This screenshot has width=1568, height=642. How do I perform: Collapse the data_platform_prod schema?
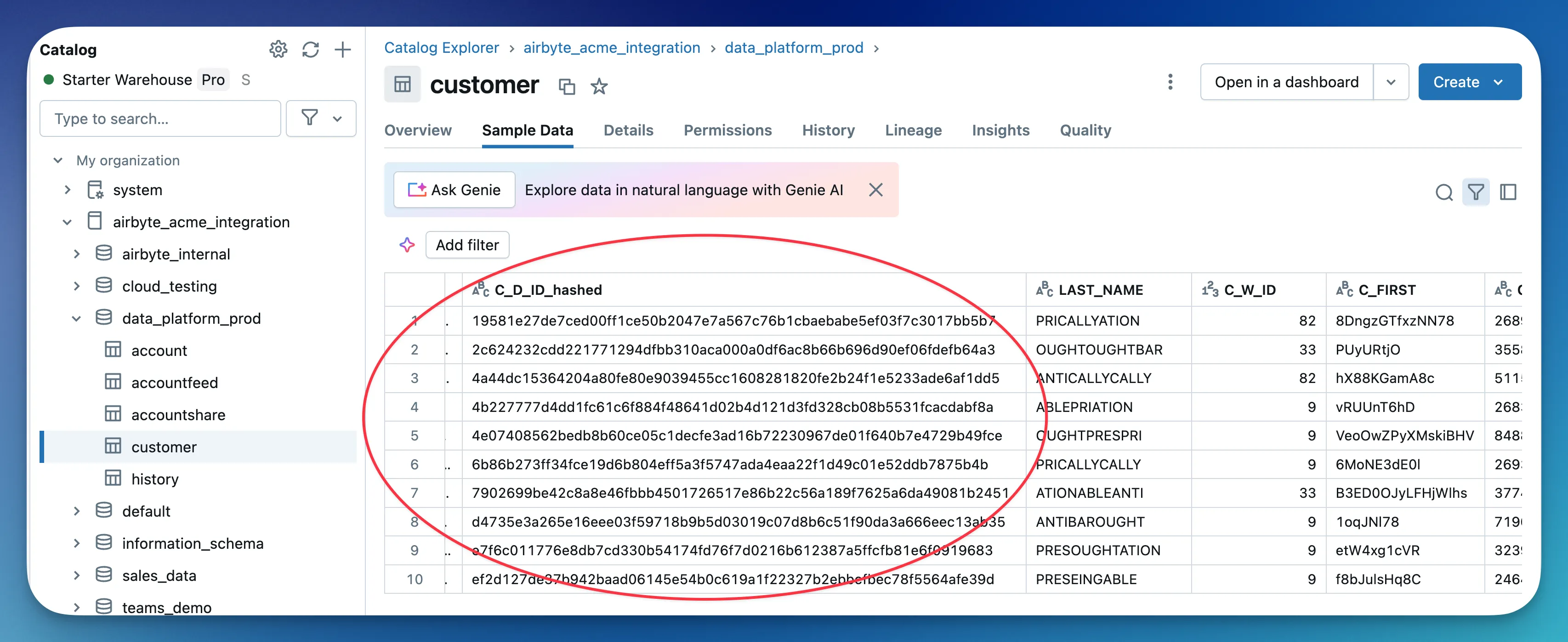pos(77,318)
